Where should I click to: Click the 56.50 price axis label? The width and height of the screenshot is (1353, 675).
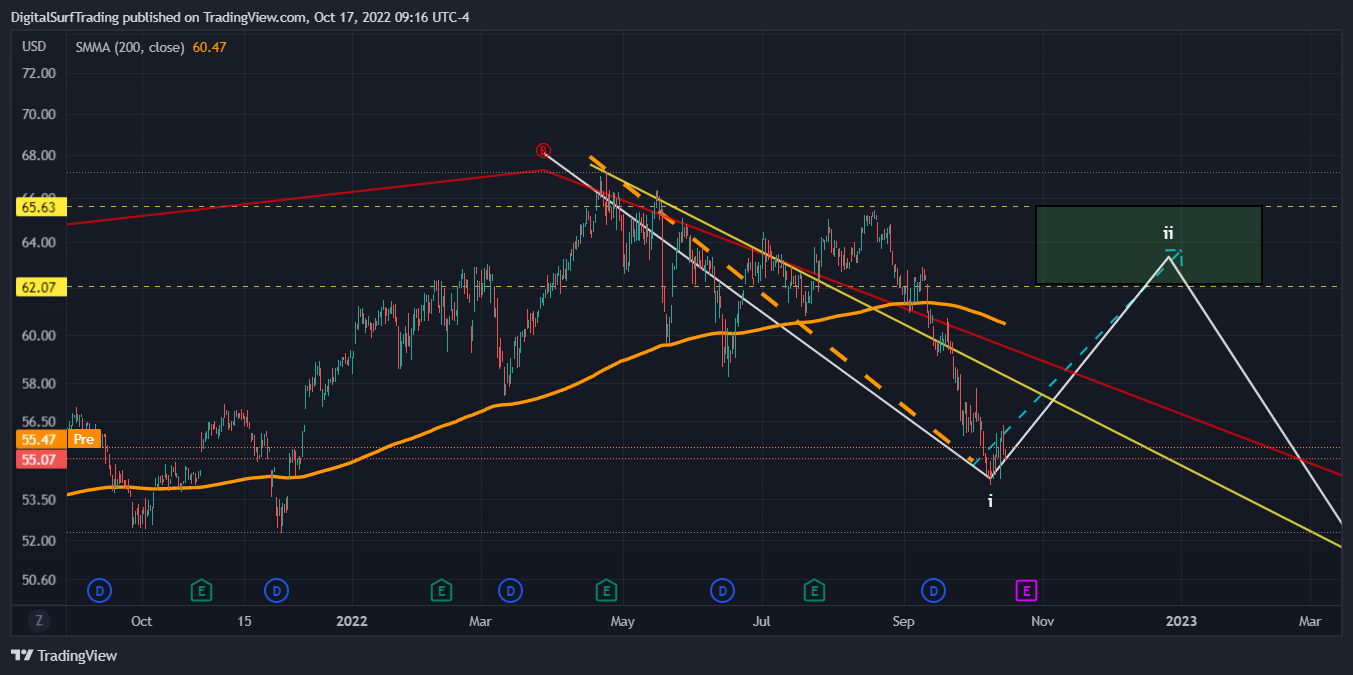38,422
